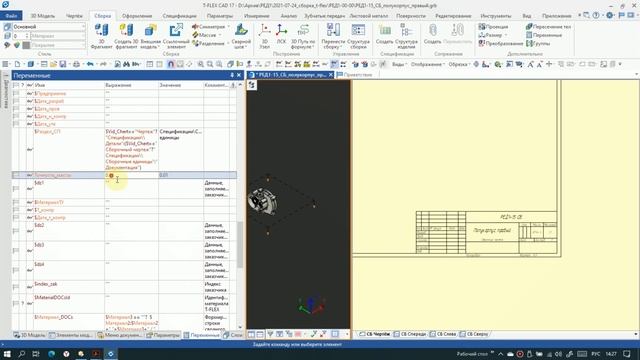The image size is (640, 360).
Task: Toggle flag checkbox for $Дата_разраб row
Action: coord(16,101)
